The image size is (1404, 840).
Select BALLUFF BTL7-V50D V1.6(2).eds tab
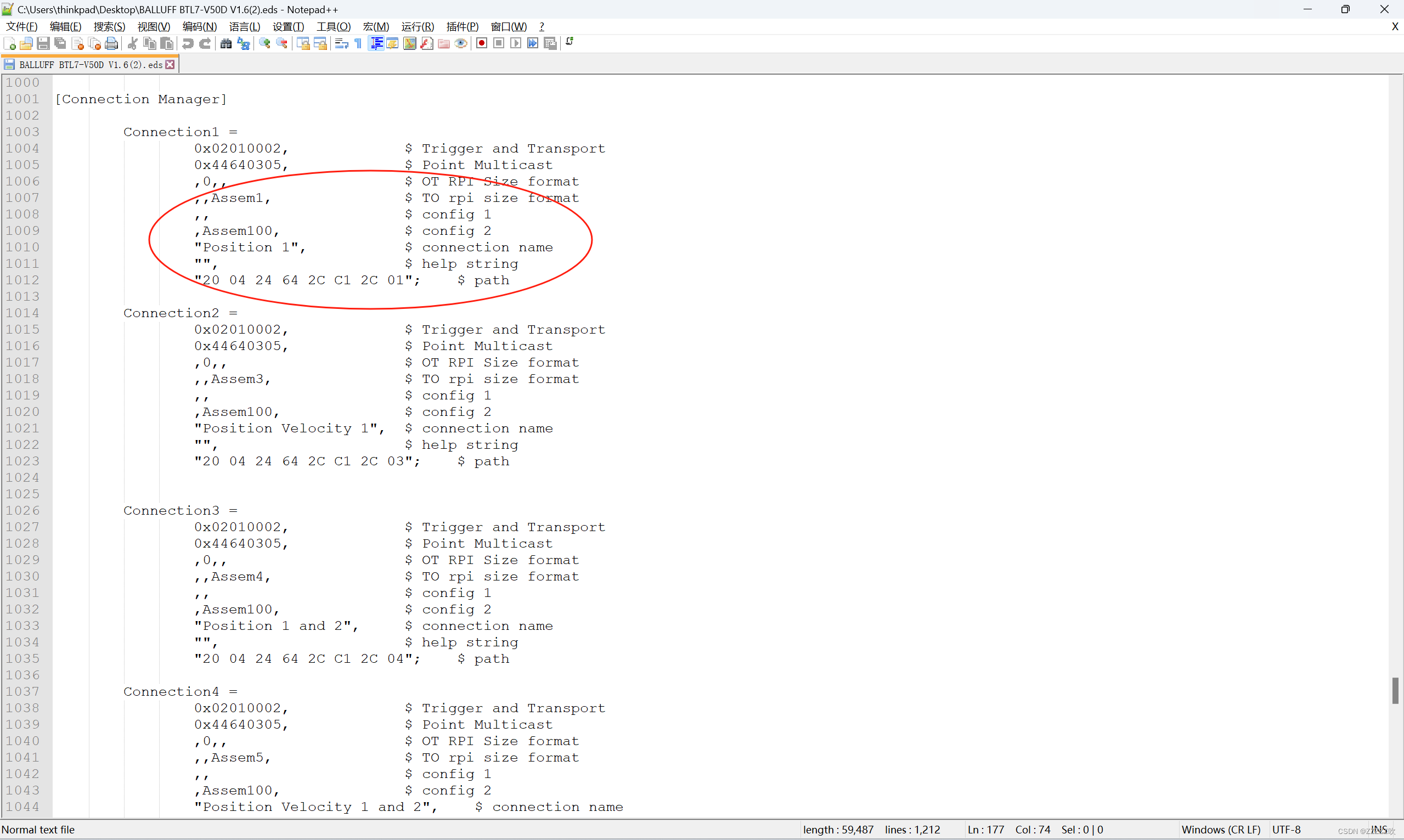click(91, 65)
